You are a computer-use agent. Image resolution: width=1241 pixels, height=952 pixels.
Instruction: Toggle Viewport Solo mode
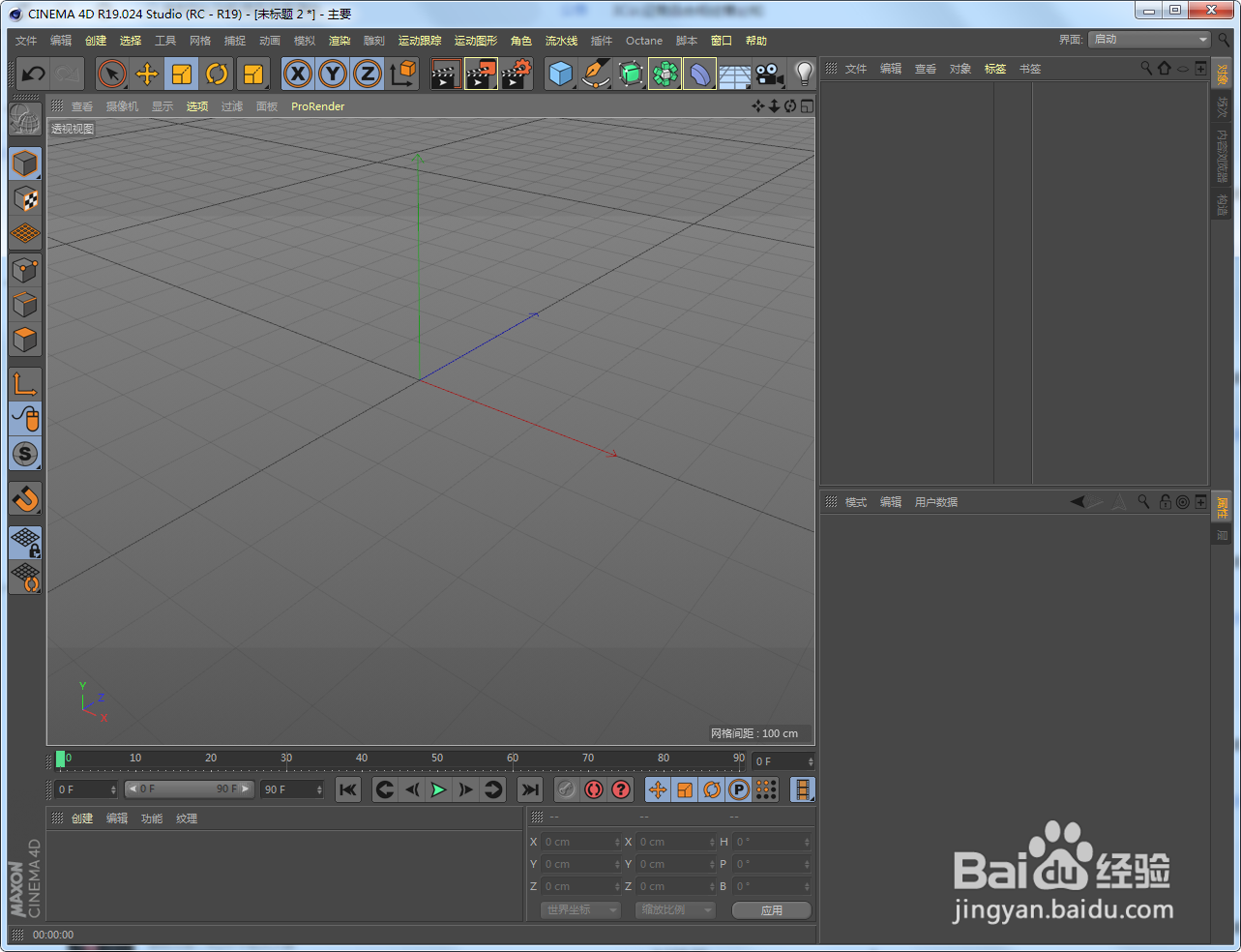click(25, 454)
